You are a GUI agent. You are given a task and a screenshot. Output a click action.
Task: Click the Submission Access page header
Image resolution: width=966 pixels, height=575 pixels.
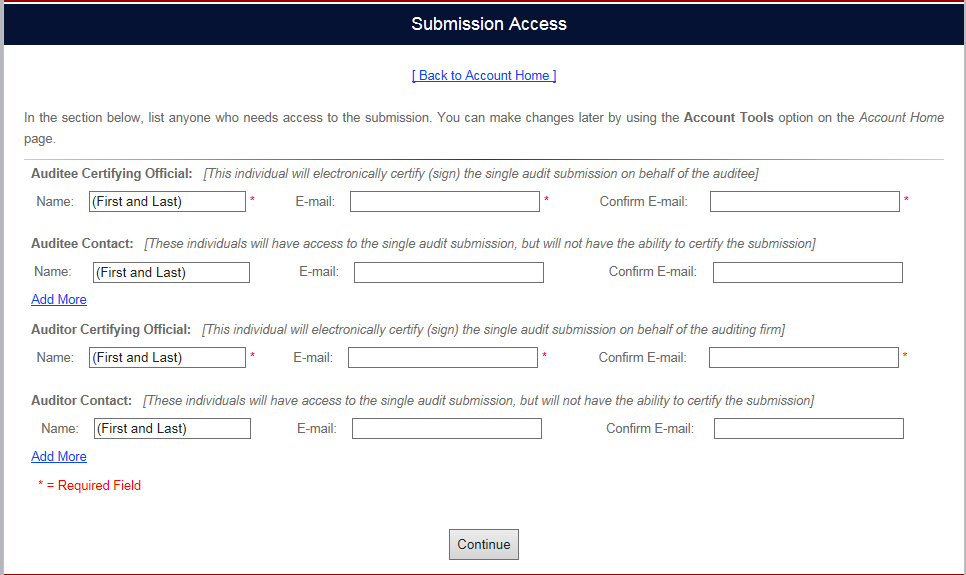[x=488, y=24]
